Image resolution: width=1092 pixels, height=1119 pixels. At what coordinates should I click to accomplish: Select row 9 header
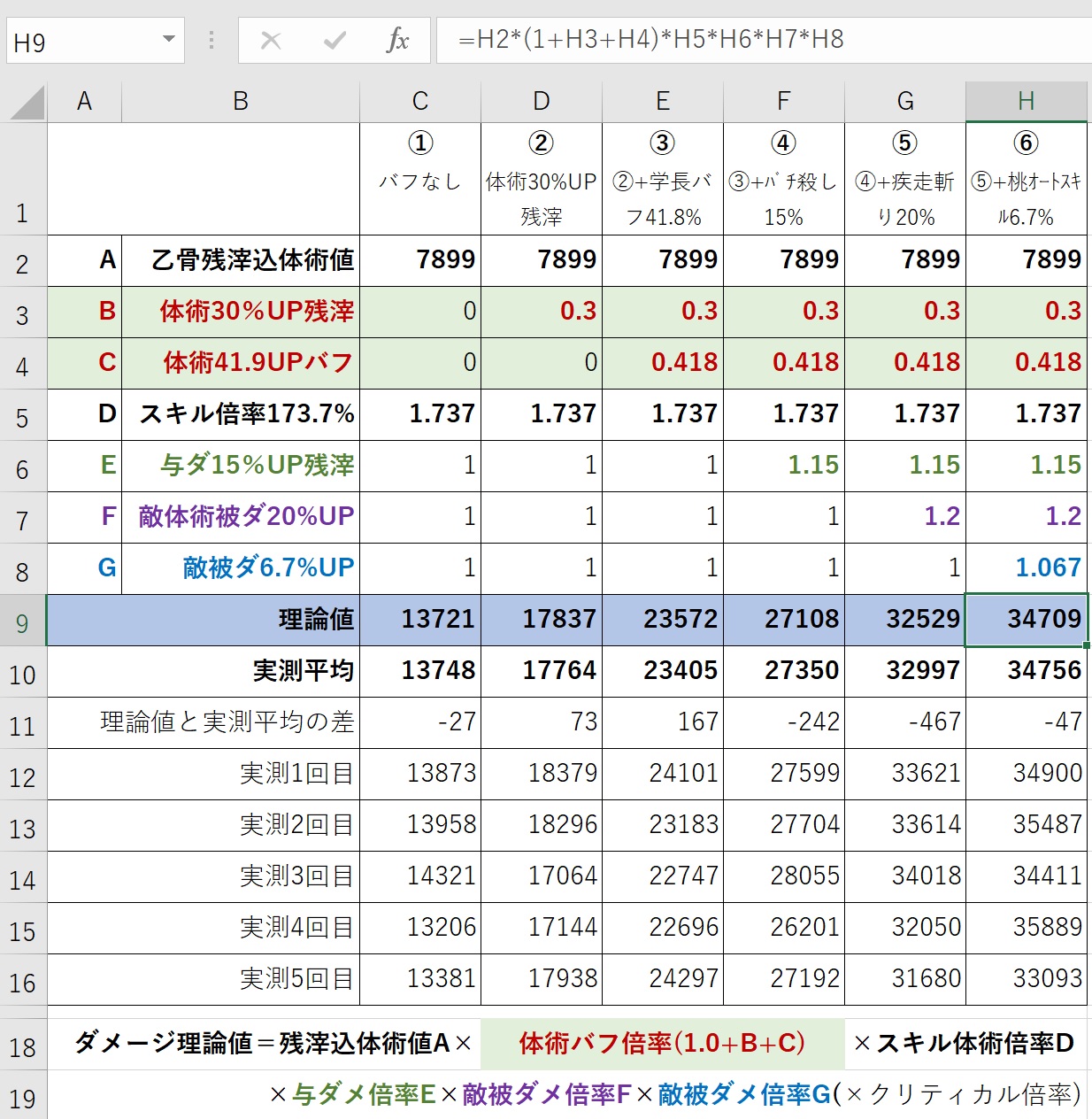point(23,623)
